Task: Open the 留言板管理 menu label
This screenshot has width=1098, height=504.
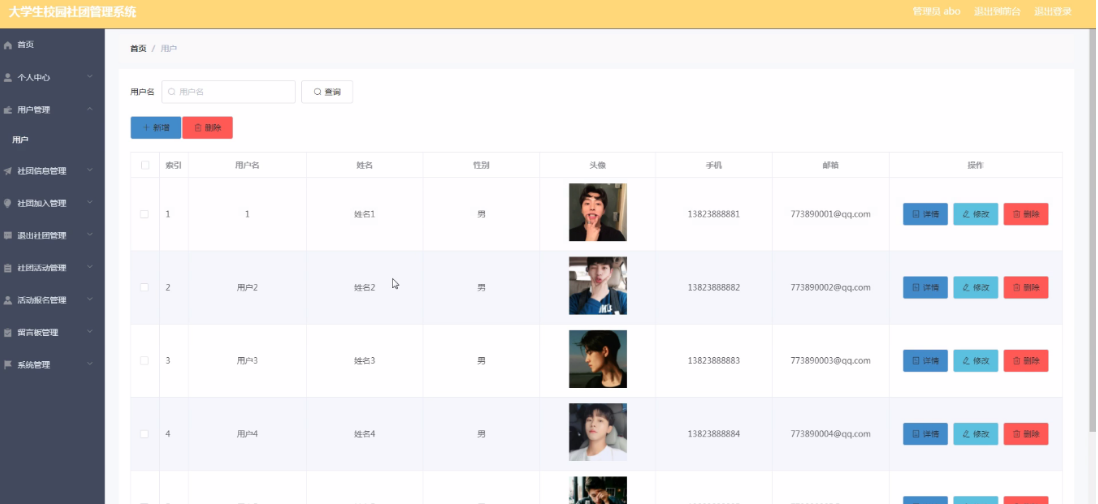Action: coord(38,332)
